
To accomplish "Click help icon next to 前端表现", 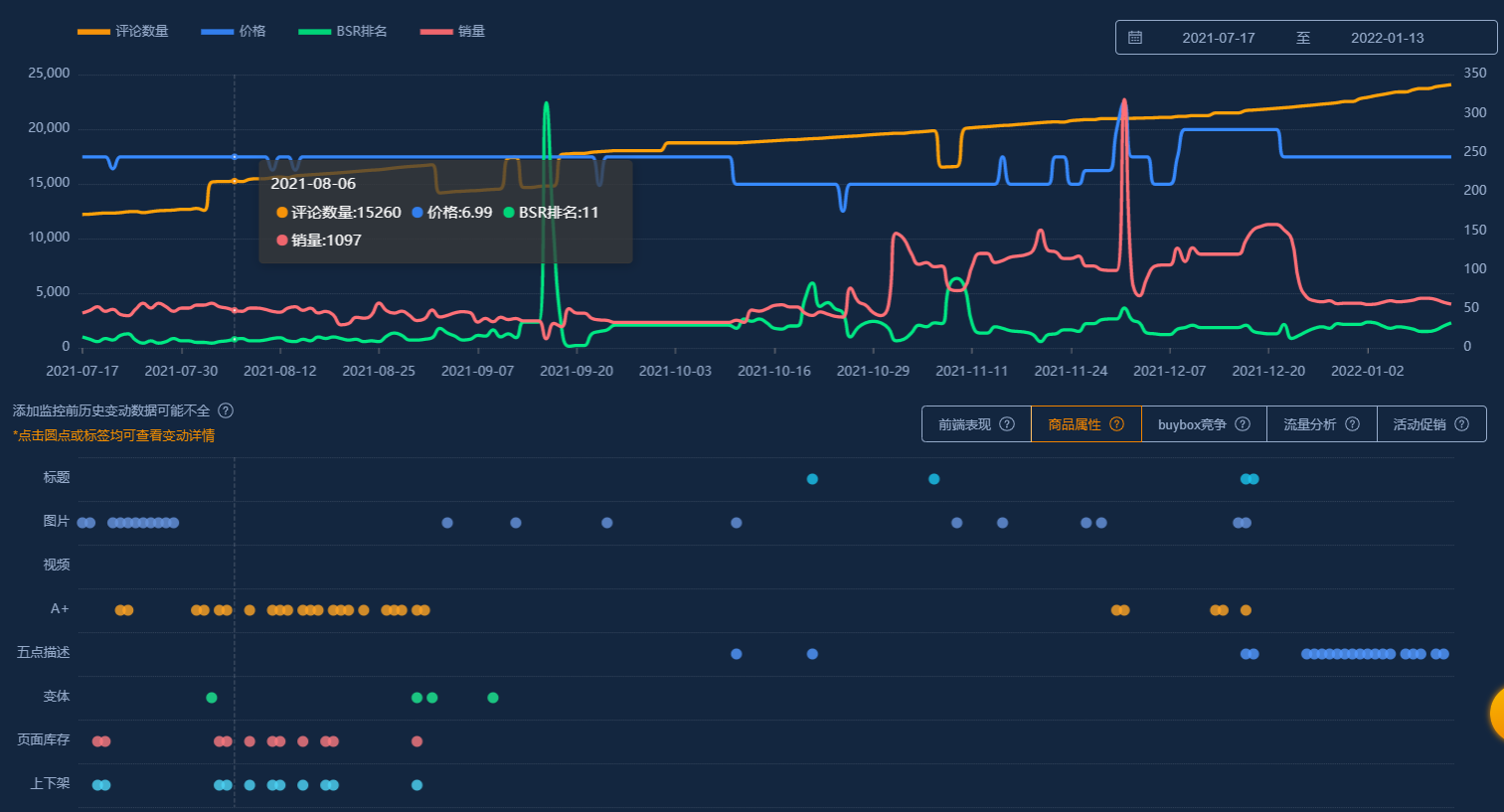I will 1007,424.
